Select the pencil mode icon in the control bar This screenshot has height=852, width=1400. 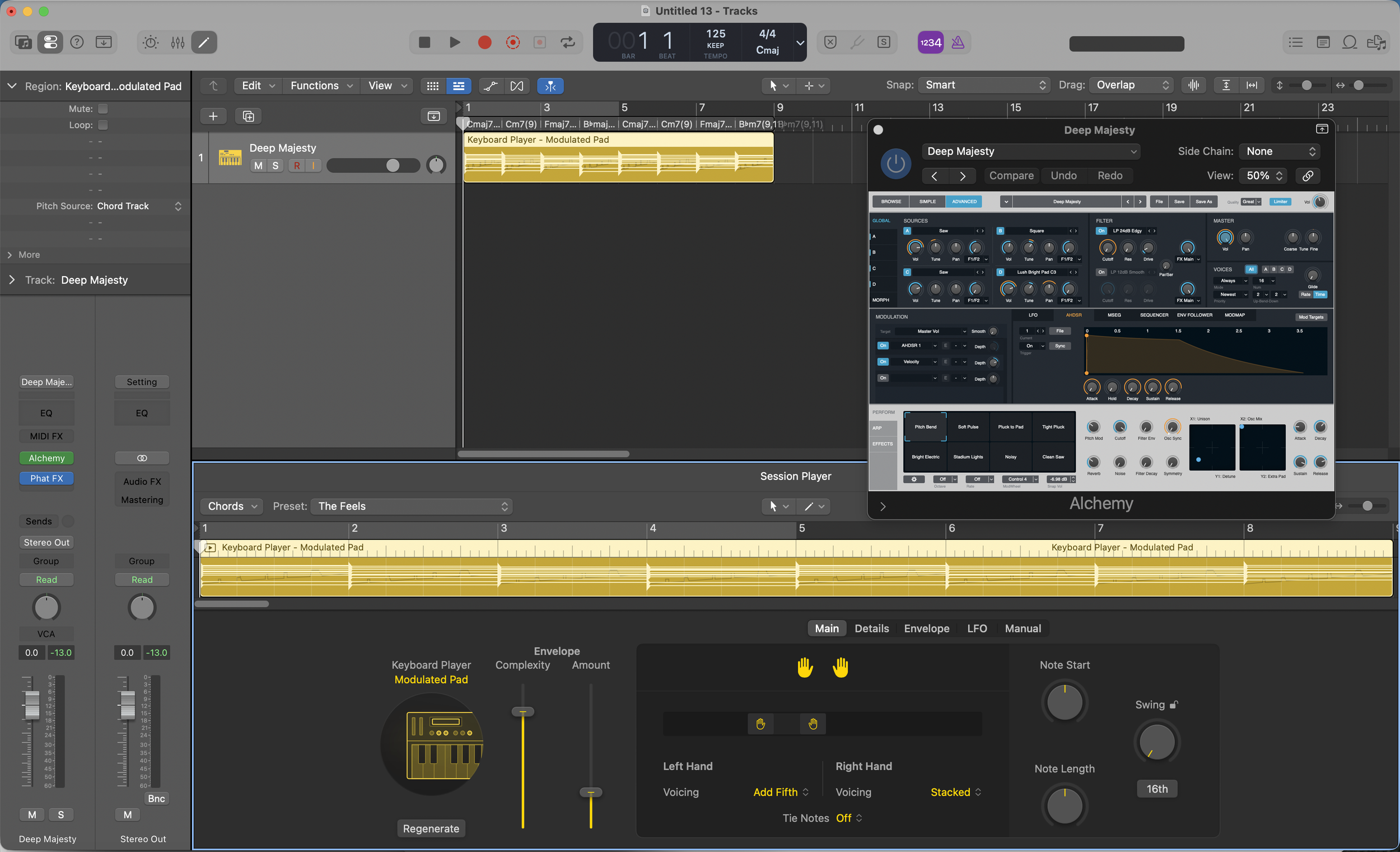203,42
